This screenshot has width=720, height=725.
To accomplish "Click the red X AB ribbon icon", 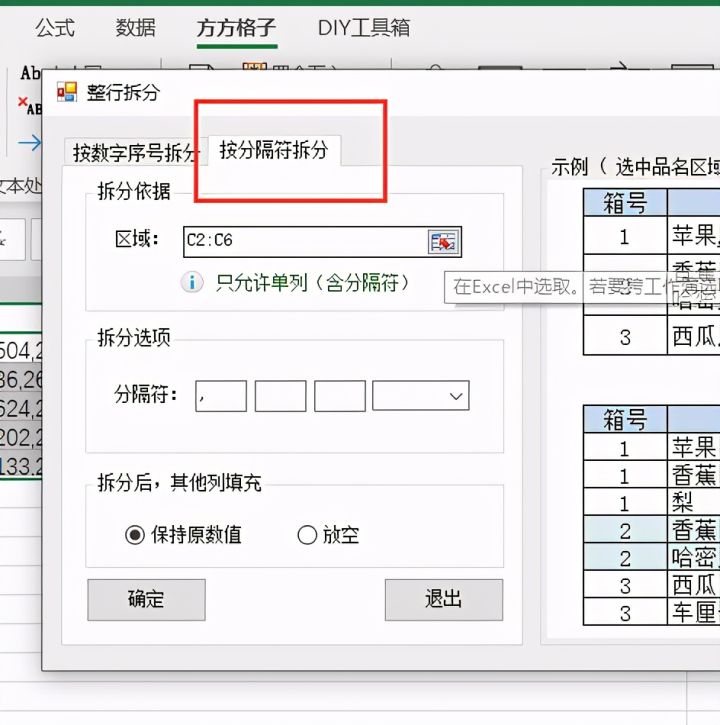I will pos(30,105).
